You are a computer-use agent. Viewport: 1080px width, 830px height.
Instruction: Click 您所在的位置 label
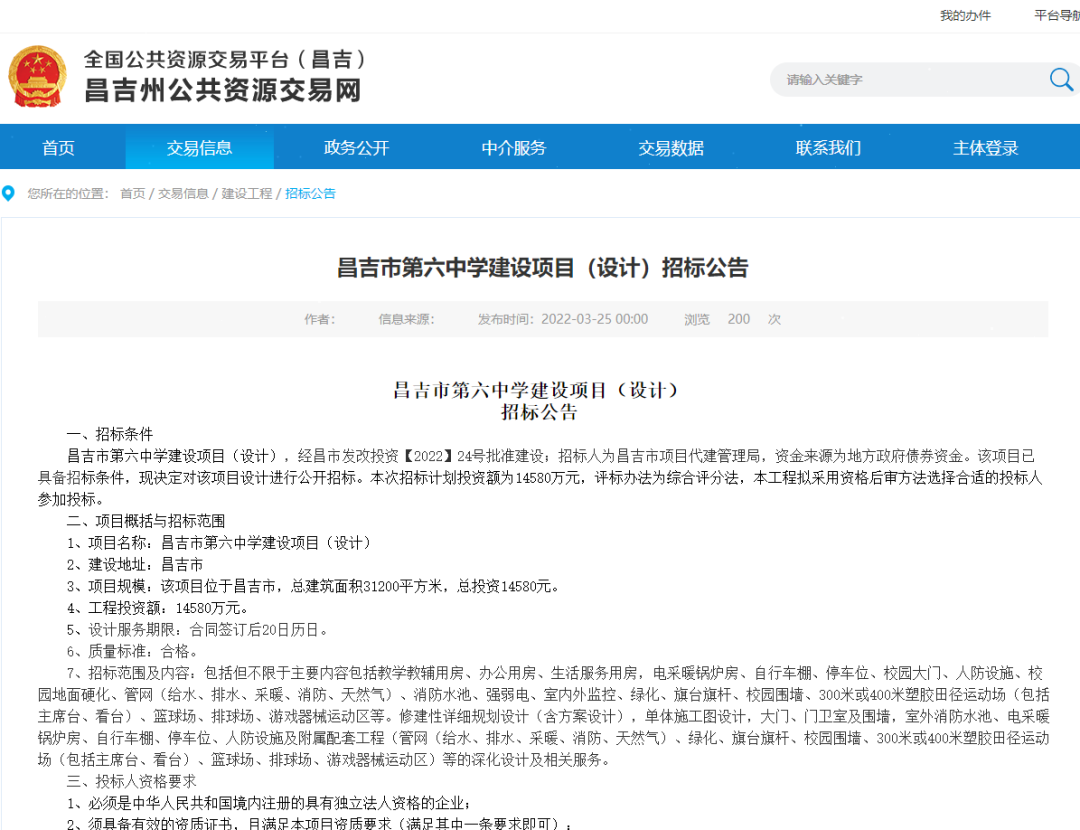tap(68, 194)
